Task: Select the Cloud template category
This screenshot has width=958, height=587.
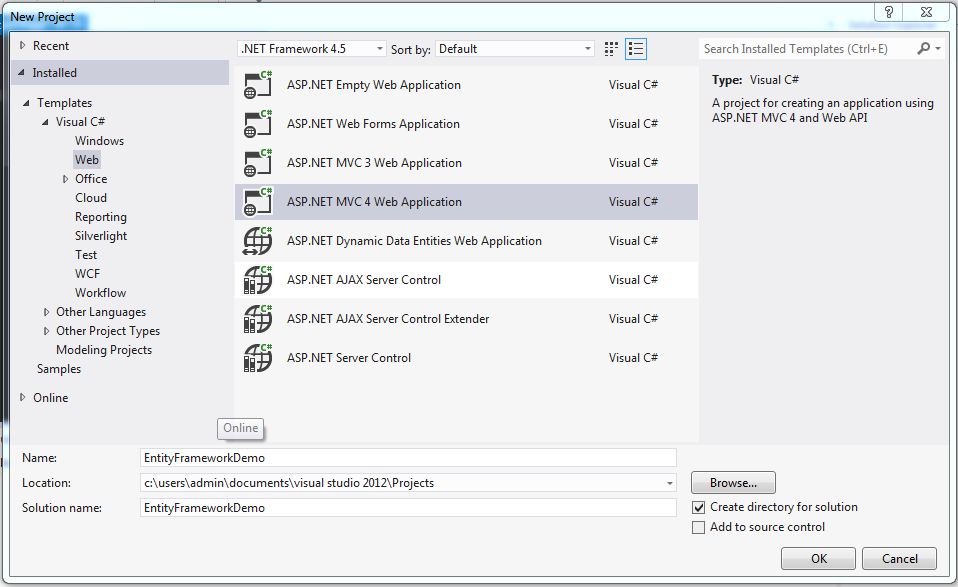Action: [x=91, y=198]
